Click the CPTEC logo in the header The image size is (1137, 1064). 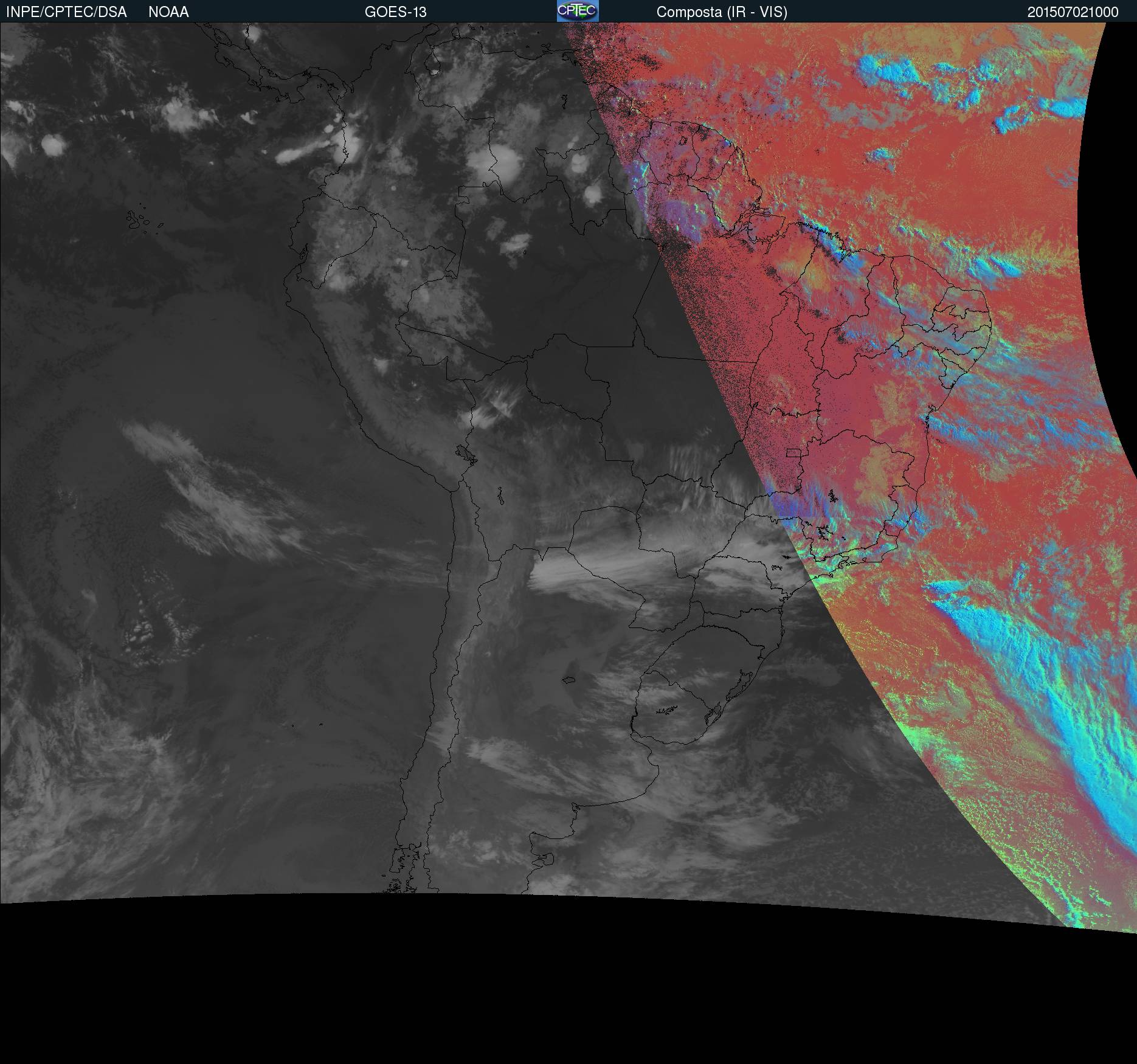click(x=578, y=11)
